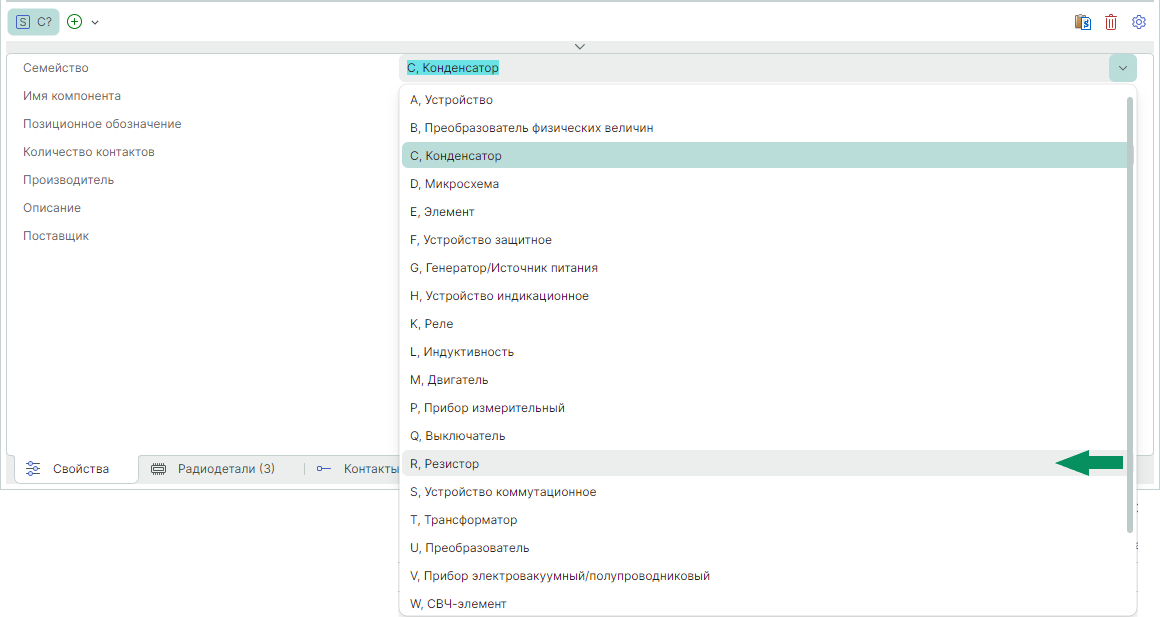This screenshot has width=1160, height=617.
Task: Pick 'D, Микросхема' in the dropdown list
Action: click(455, 184)
